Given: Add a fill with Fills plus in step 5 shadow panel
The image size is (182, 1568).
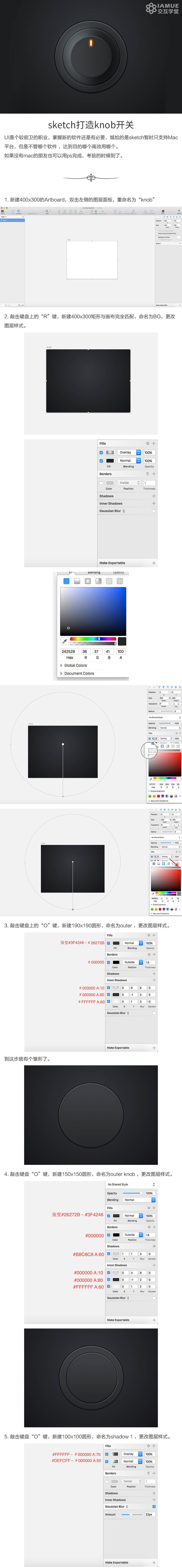Looking at the screenshot, I should tap(154, 1446).
